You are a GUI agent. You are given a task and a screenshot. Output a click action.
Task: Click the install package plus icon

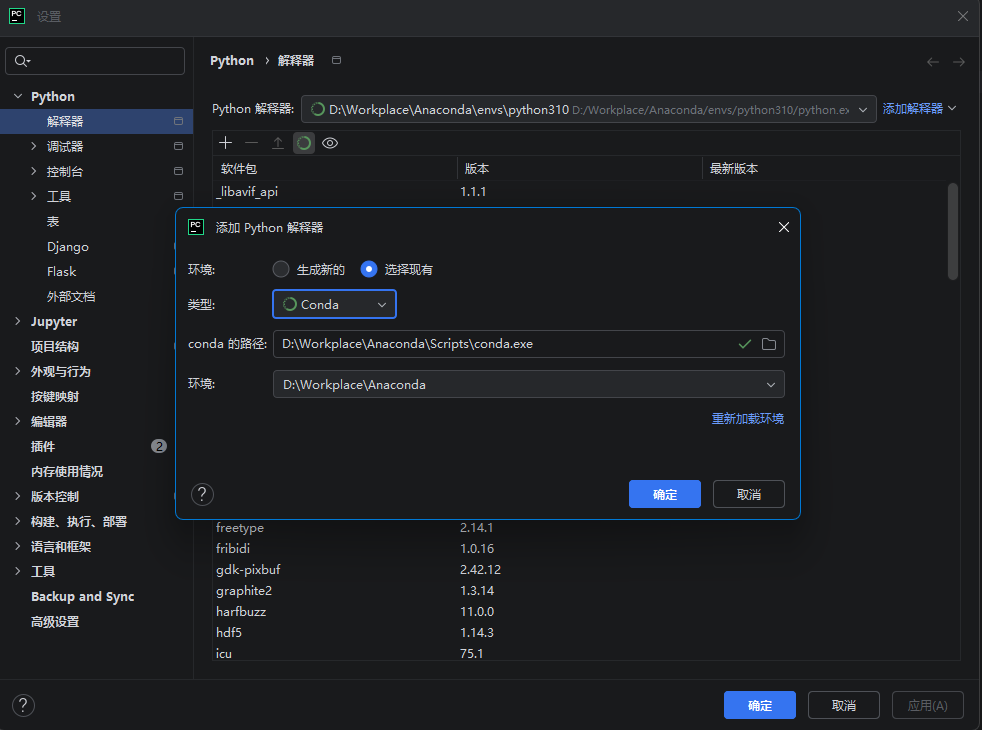point(225,143)
